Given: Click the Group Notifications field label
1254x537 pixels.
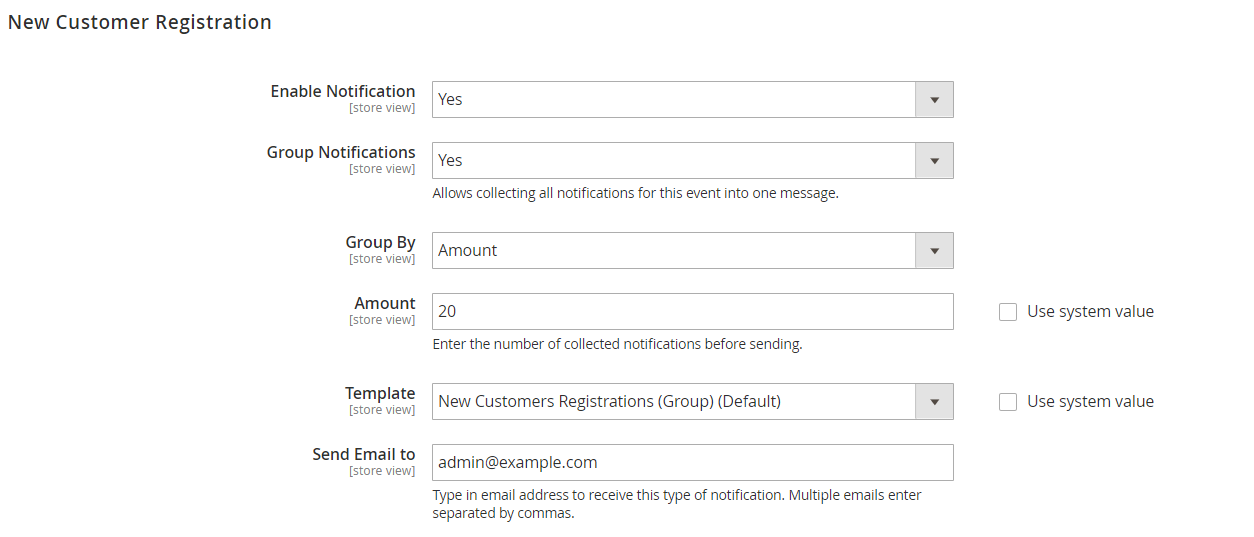Looking at the screenshot, I should tap(341, 152).
